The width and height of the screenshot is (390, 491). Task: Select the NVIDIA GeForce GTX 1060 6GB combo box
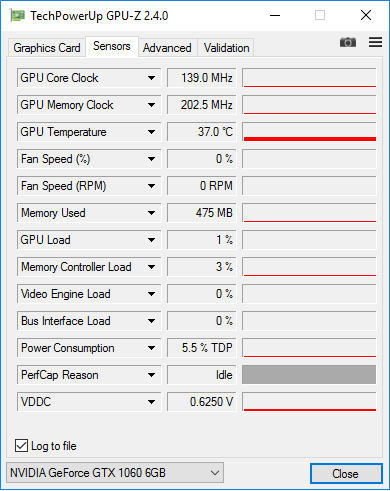pyautogui.click(x=115, y=473)
